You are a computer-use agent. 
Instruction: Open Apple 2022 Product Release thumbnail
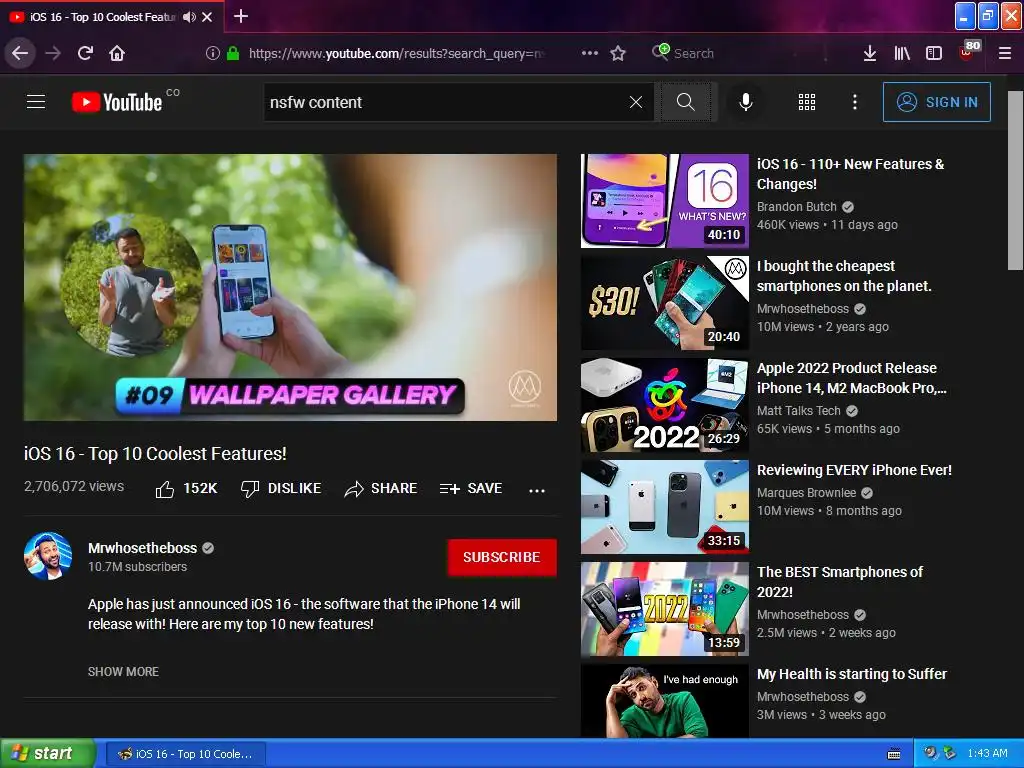665,405
